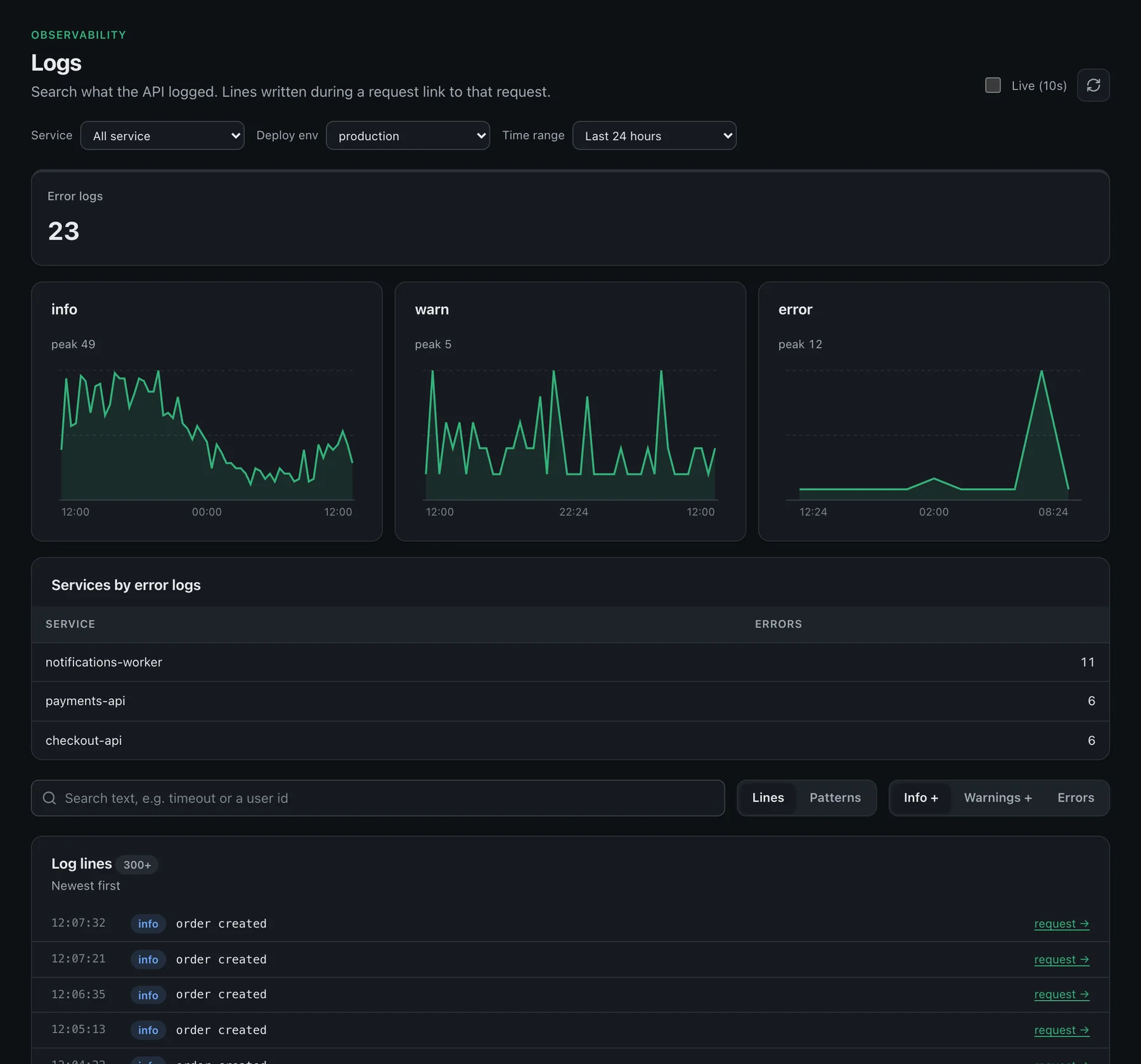
Task: Click the info badge on 12:07:32 line
Action: click(x=148, y=924)
